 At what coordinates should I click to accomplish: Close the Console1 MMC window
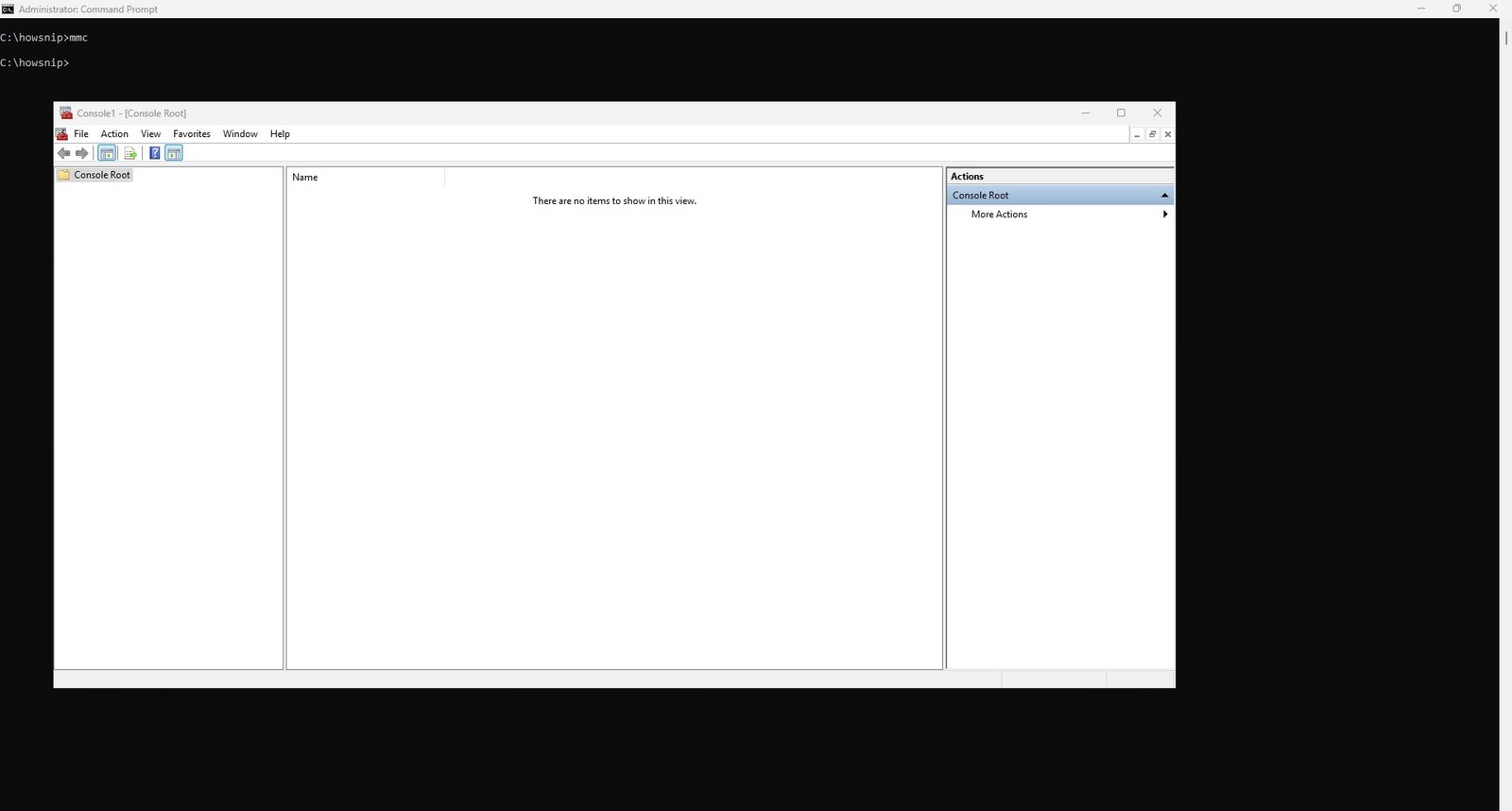pyautogui.click(x=1158, y=112)
